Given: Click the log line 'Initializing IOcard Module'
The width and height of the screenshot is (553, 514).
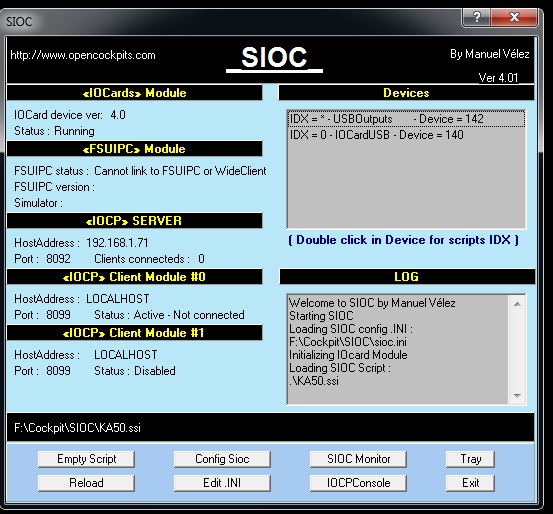Looking at the screenshot, I should (348, 355).
